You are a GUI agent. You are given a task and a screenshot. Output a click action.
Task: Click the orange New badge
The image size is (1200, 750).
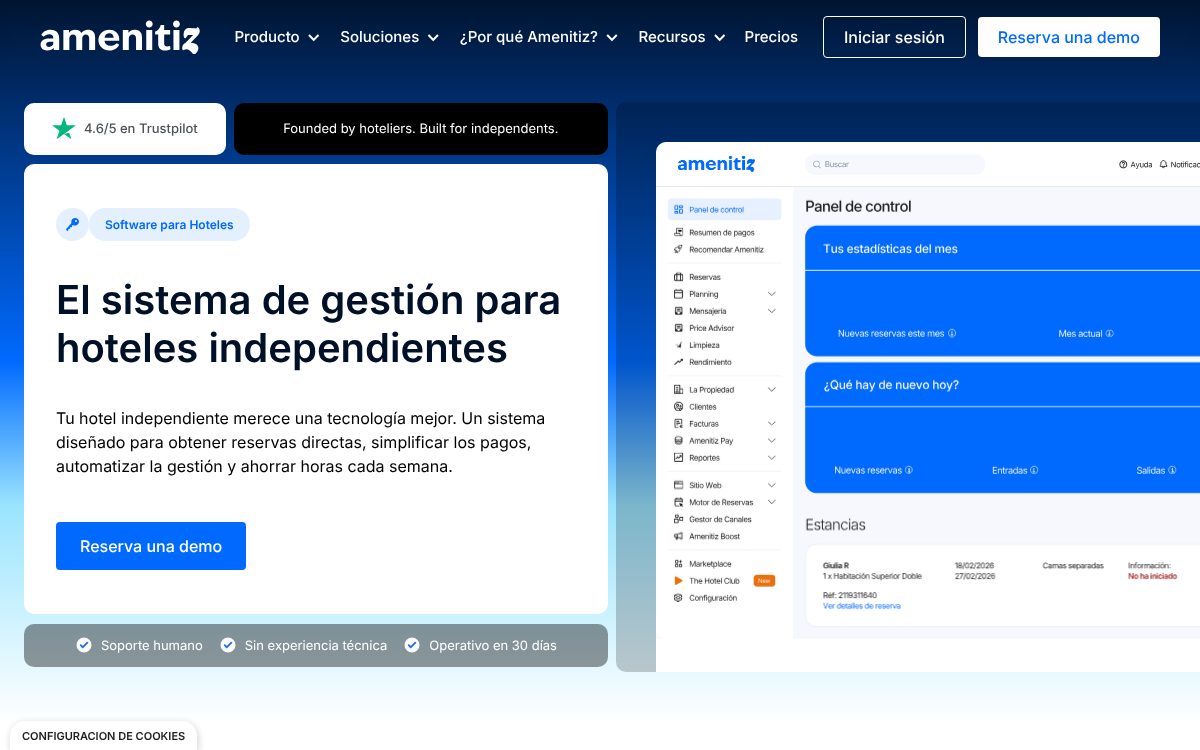tap(764, 581)
